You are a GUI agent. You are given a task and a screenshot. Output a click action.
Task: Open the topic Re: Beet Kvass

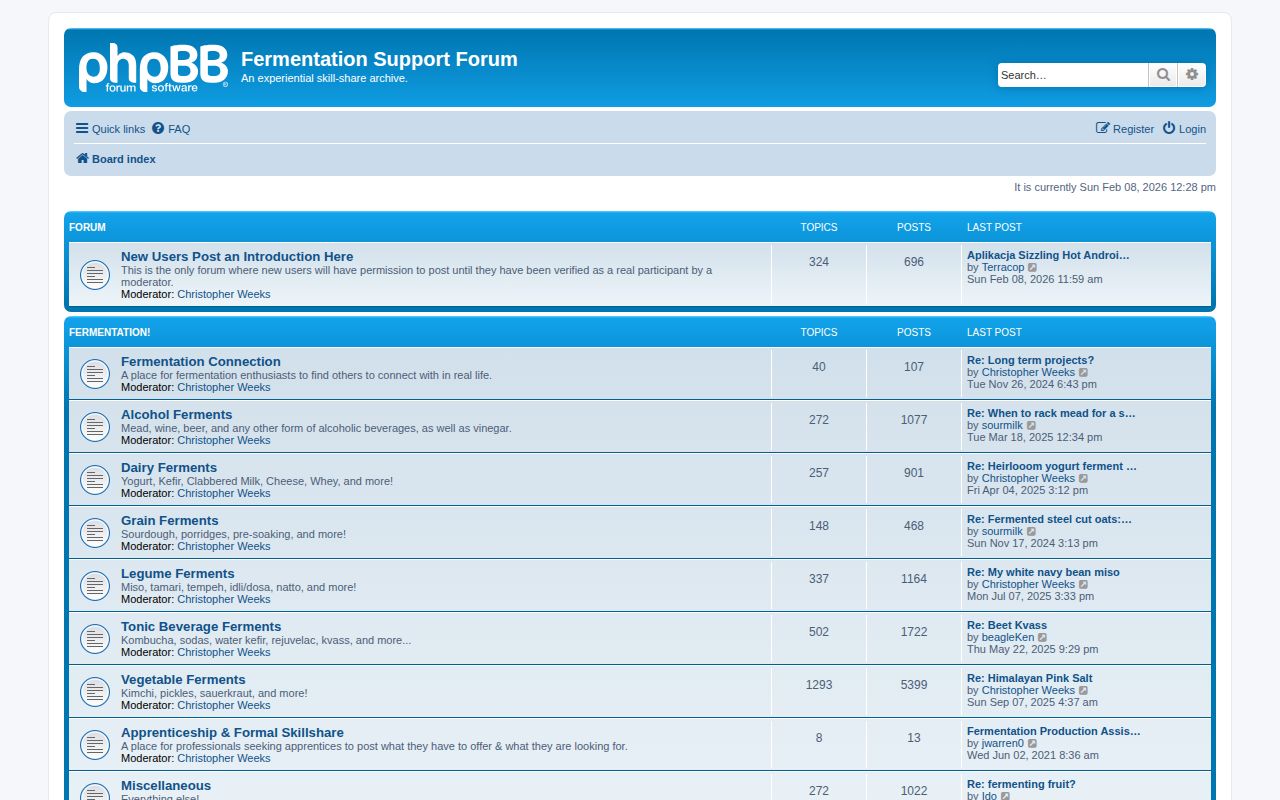click(x=1007, y=625)
